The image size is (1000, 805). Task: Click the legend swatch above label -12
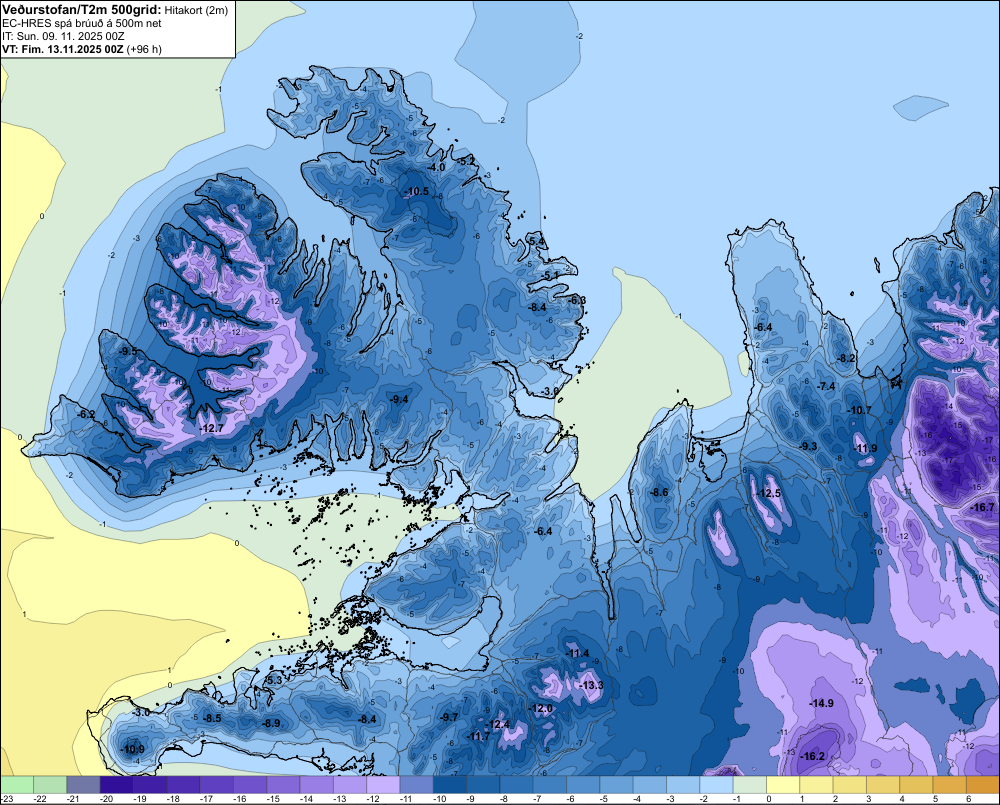coord(383,785)
